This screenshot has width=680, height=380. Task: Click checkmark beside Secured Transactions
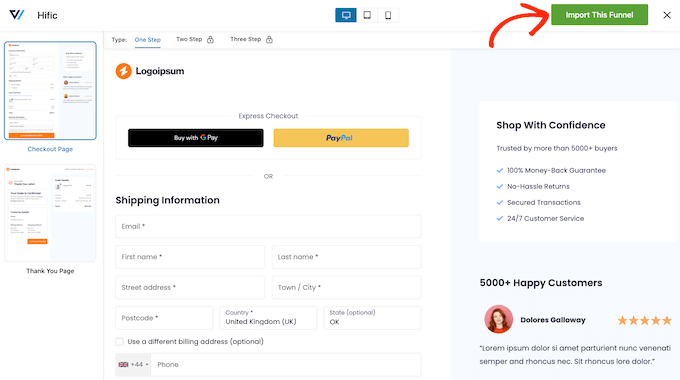point(500,203)
